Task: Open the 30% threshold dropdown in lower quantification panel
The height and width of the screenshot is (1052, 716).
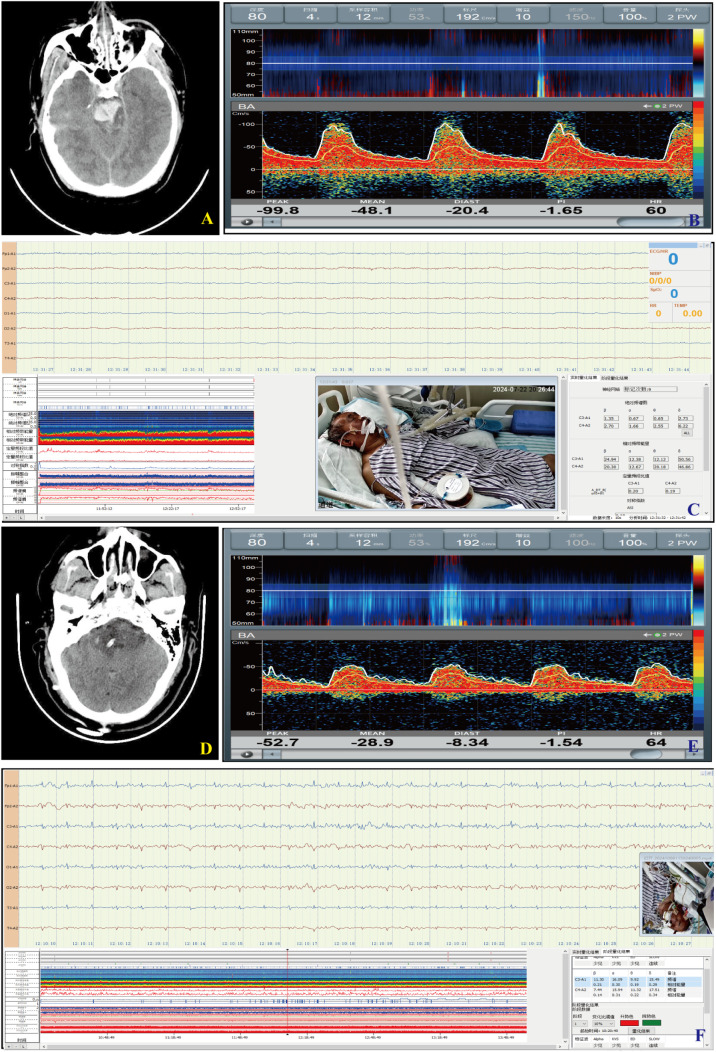Action: (x=603, y=1023)
